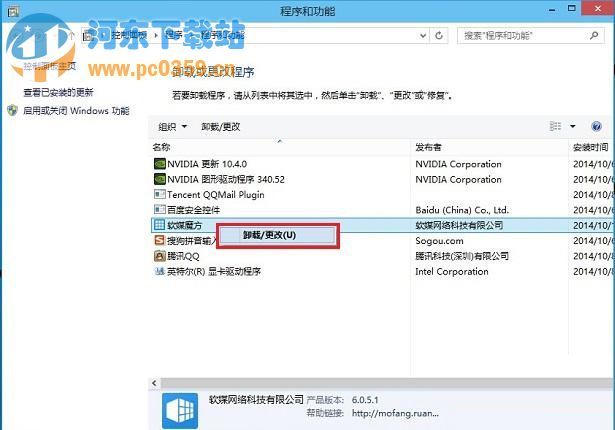Click the 腾讯QQ program icon
The image size is (615, 430).
(x=160, y=256)
